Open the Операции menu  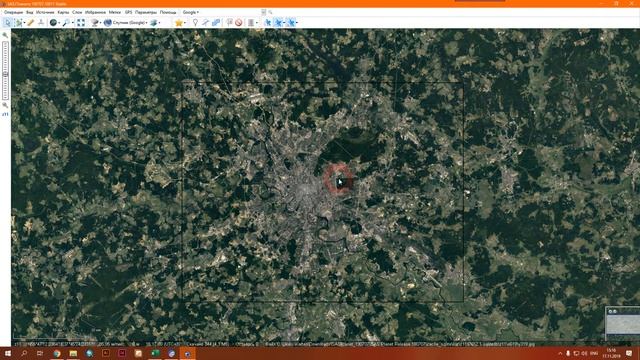(x=13, y=12)
